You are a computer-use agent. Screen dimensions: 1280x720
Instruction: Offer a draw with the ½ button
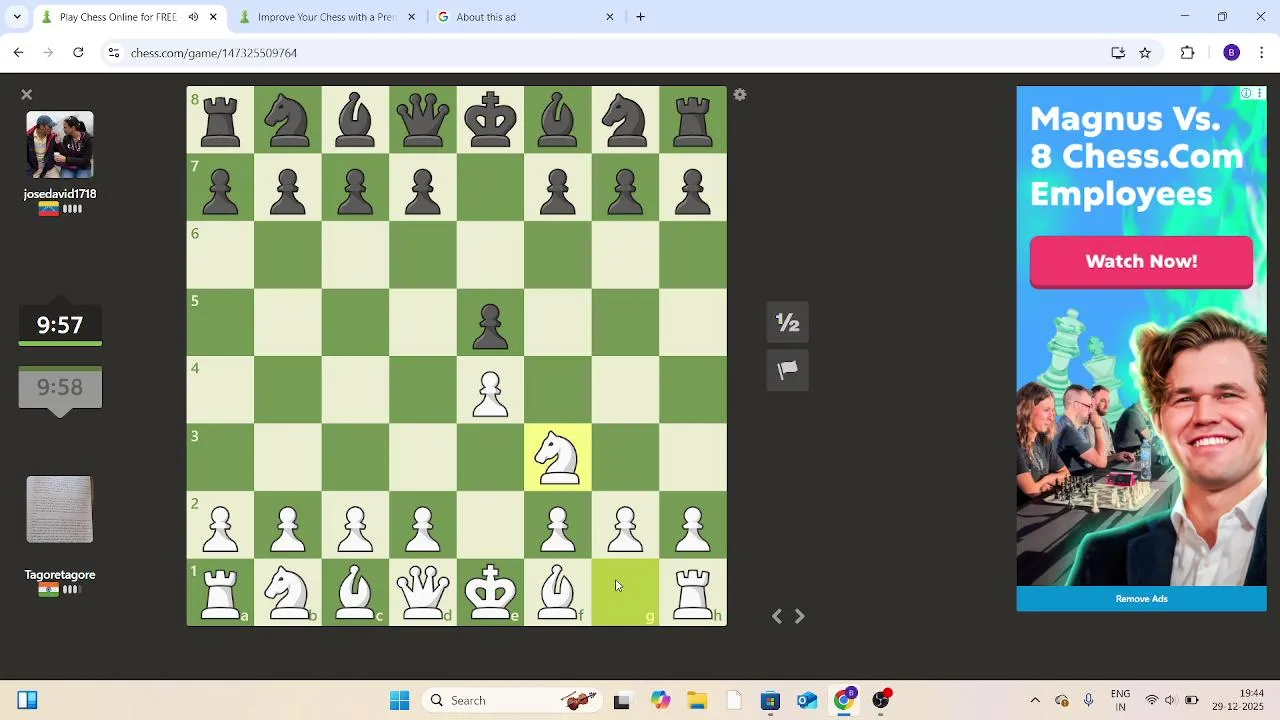pyautogui.click(x=788, y=323)
